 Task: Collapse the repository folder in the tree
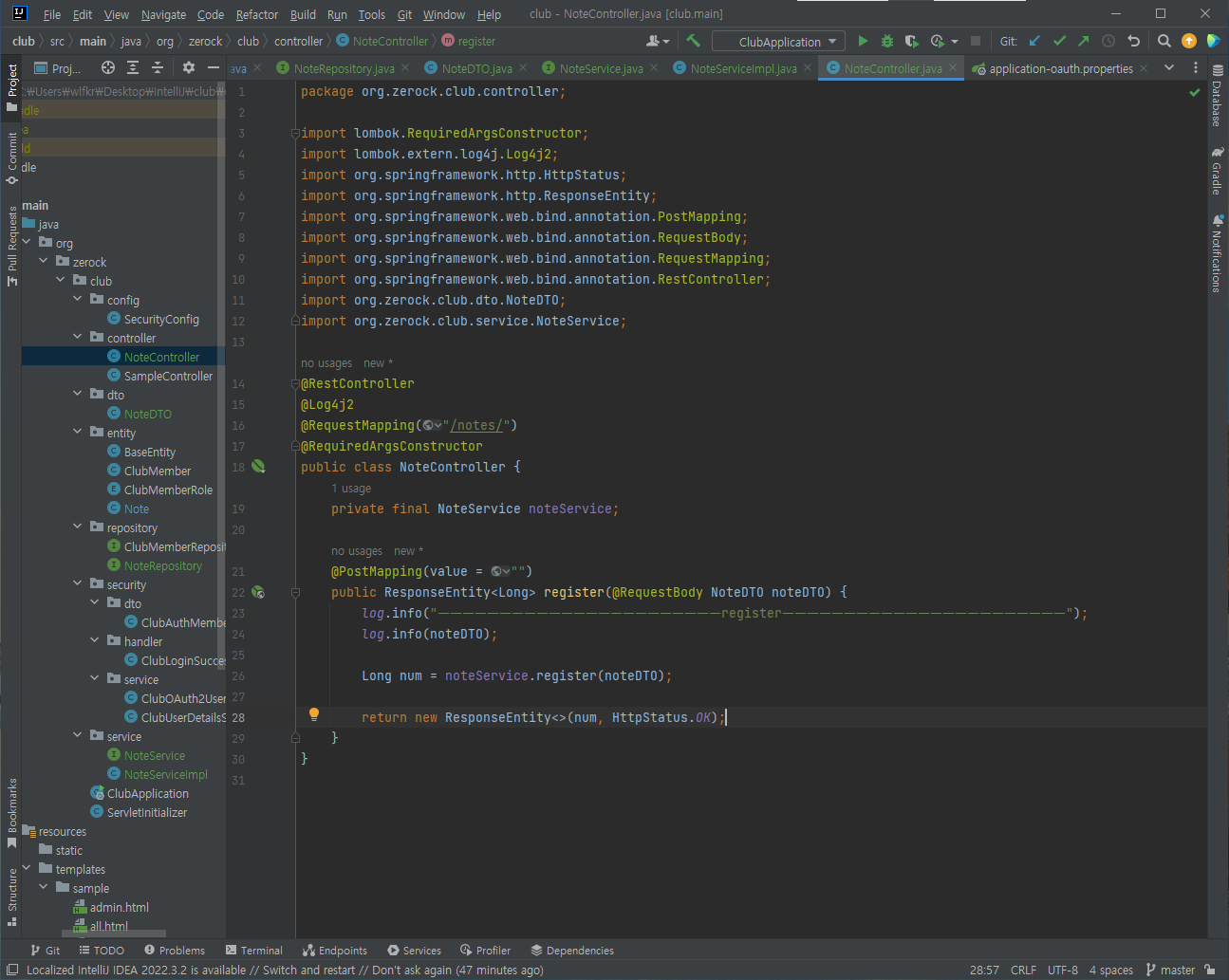tap(78, 527)
